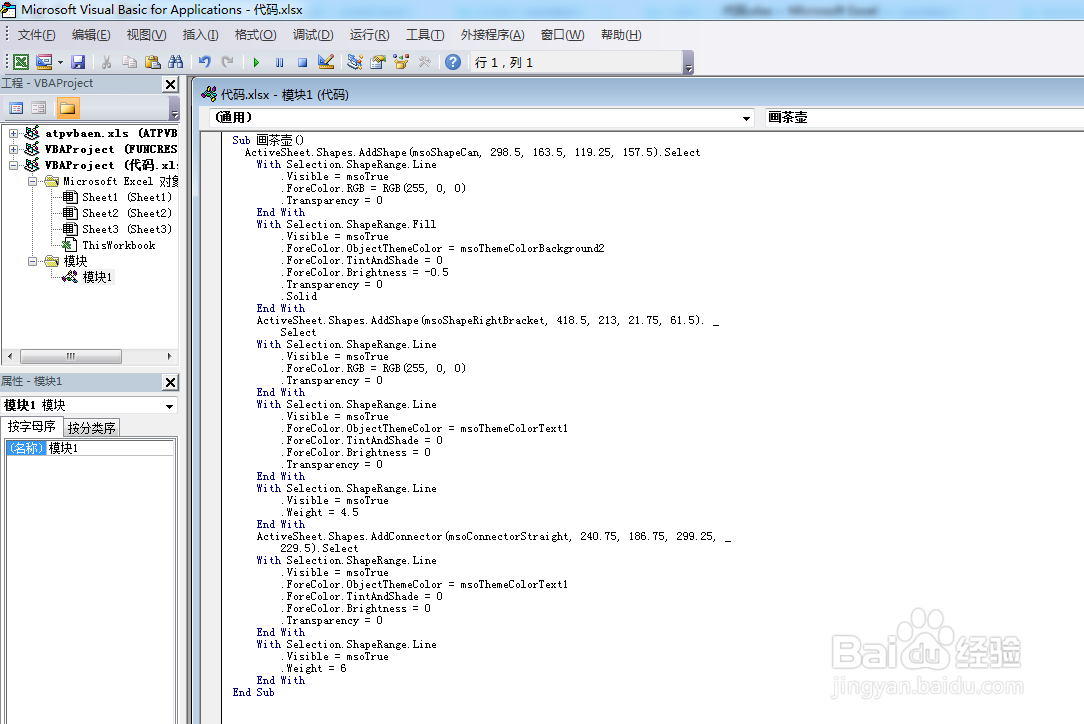Screen dimensions: 1084x724
Task: Click project tree scroll left arrow
Action: click(x=10, y=357)
